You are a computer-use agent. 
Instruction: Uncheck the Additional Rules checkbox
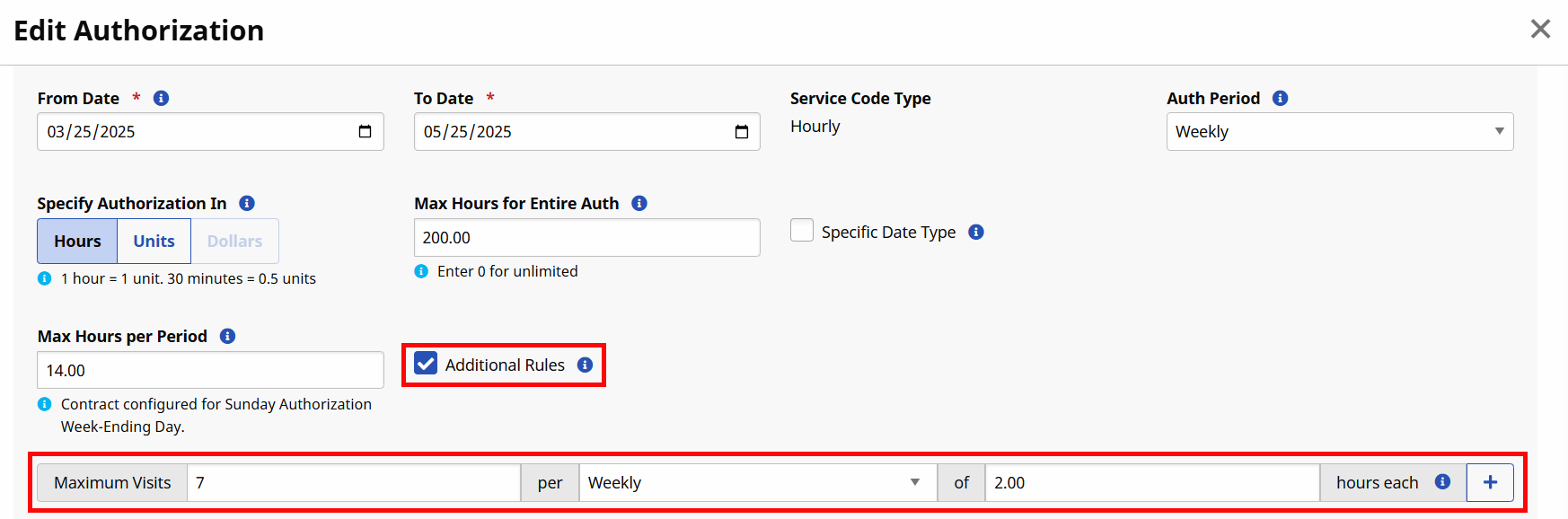(426, 364)
